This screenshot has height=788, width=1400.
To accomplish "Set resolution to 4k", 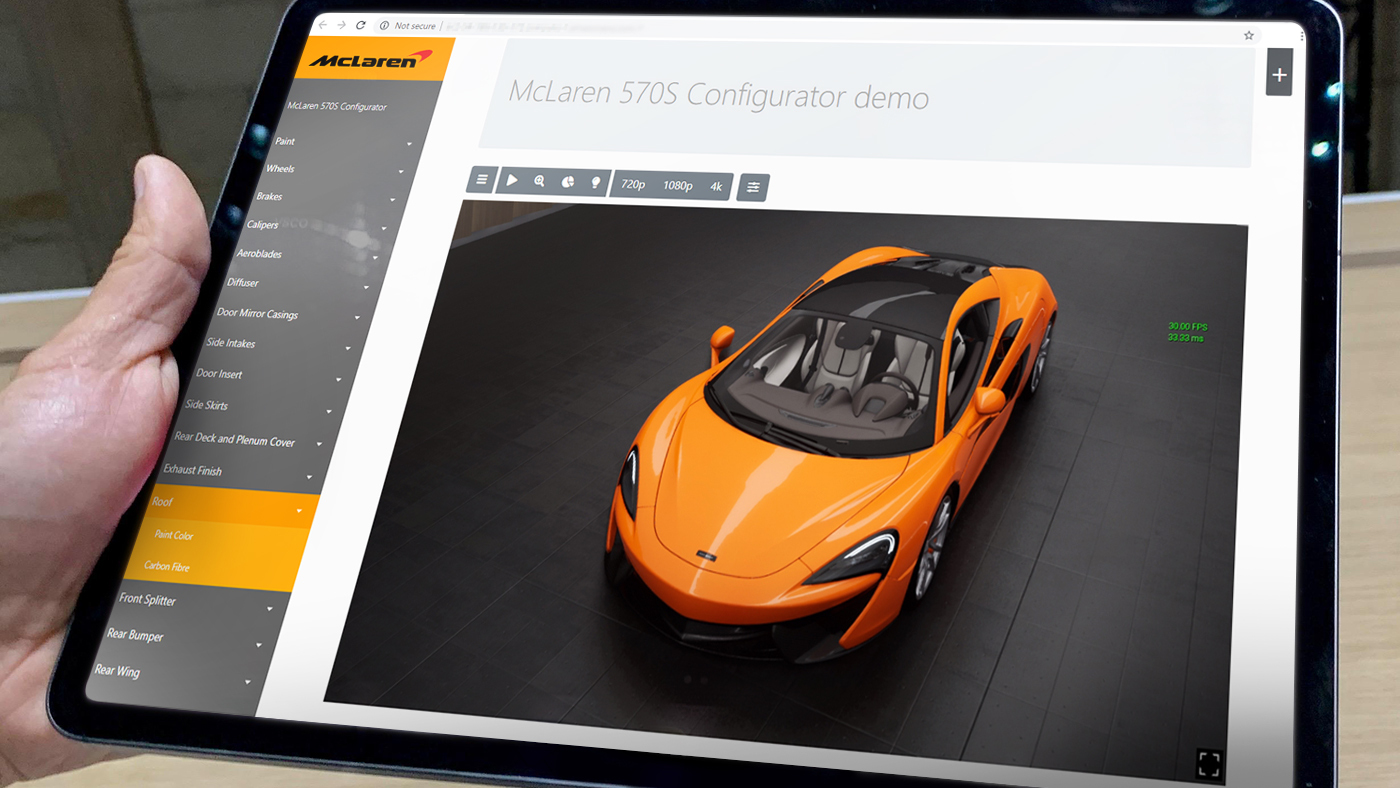I will [x=716, y=186].
